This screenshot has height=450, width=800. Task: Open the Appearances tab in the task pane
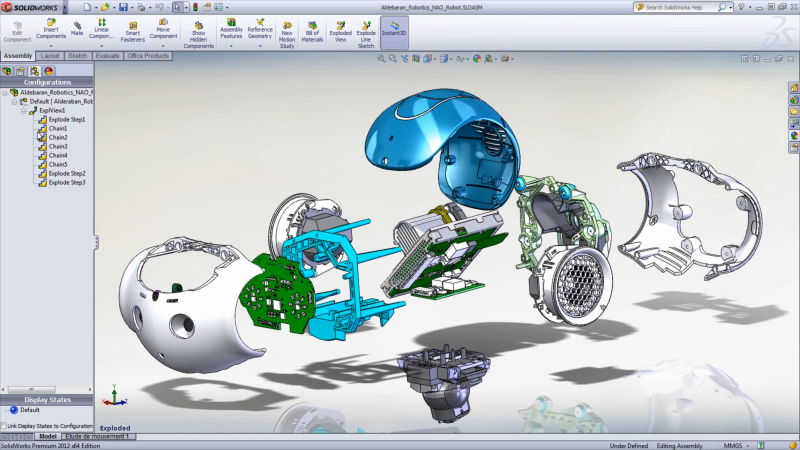pos(793,135)
